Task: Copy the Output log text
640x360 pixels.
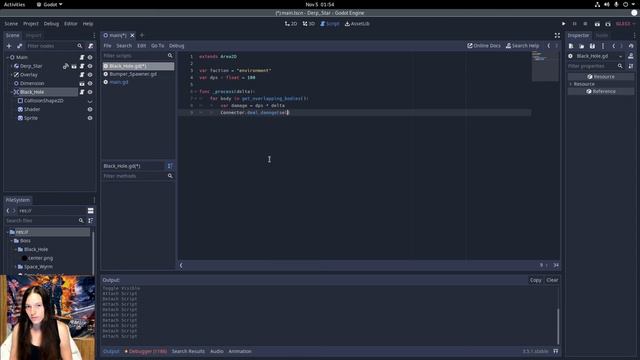Action: tap(536, 280)
